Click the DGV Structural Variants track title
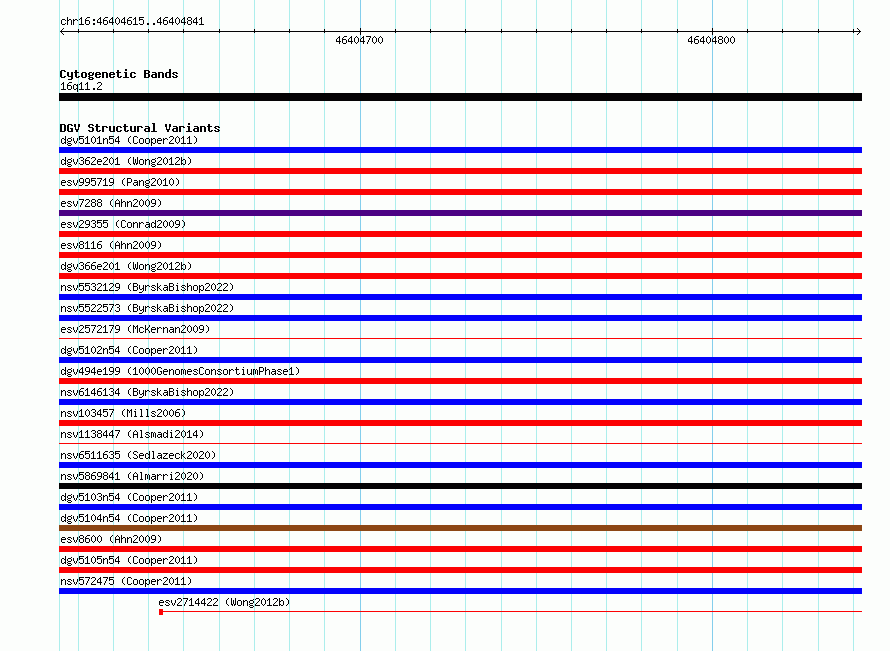890x651 pixels. point(140,128)
